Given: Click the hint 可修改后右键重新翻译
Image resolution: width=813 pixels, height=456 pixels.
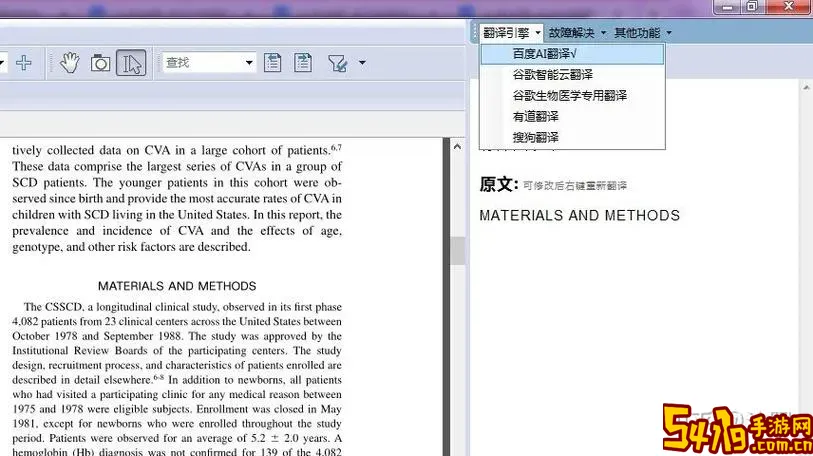Looking at the screenshot, I should 574,186.
